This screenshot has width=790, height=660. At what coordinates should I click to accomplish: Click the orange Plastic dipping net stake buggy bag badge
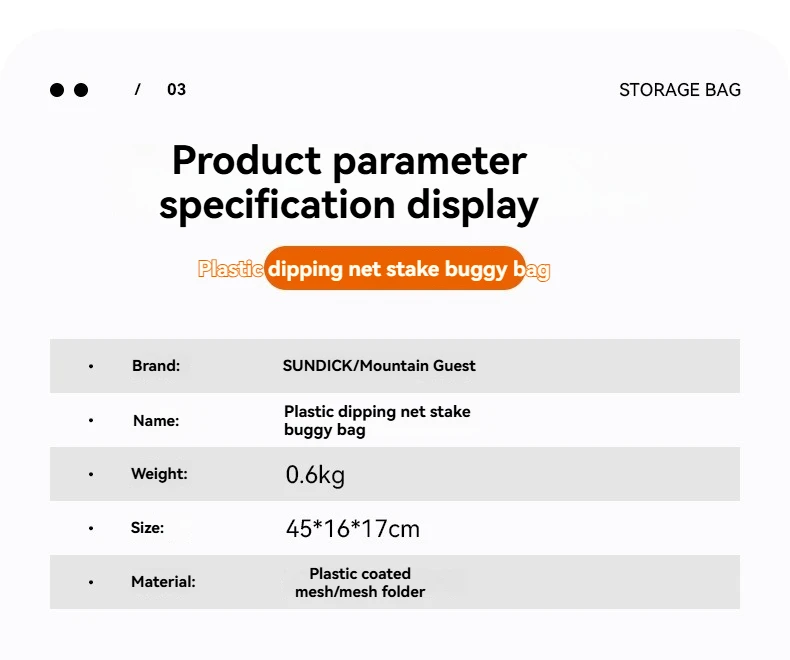click(373, 269)
